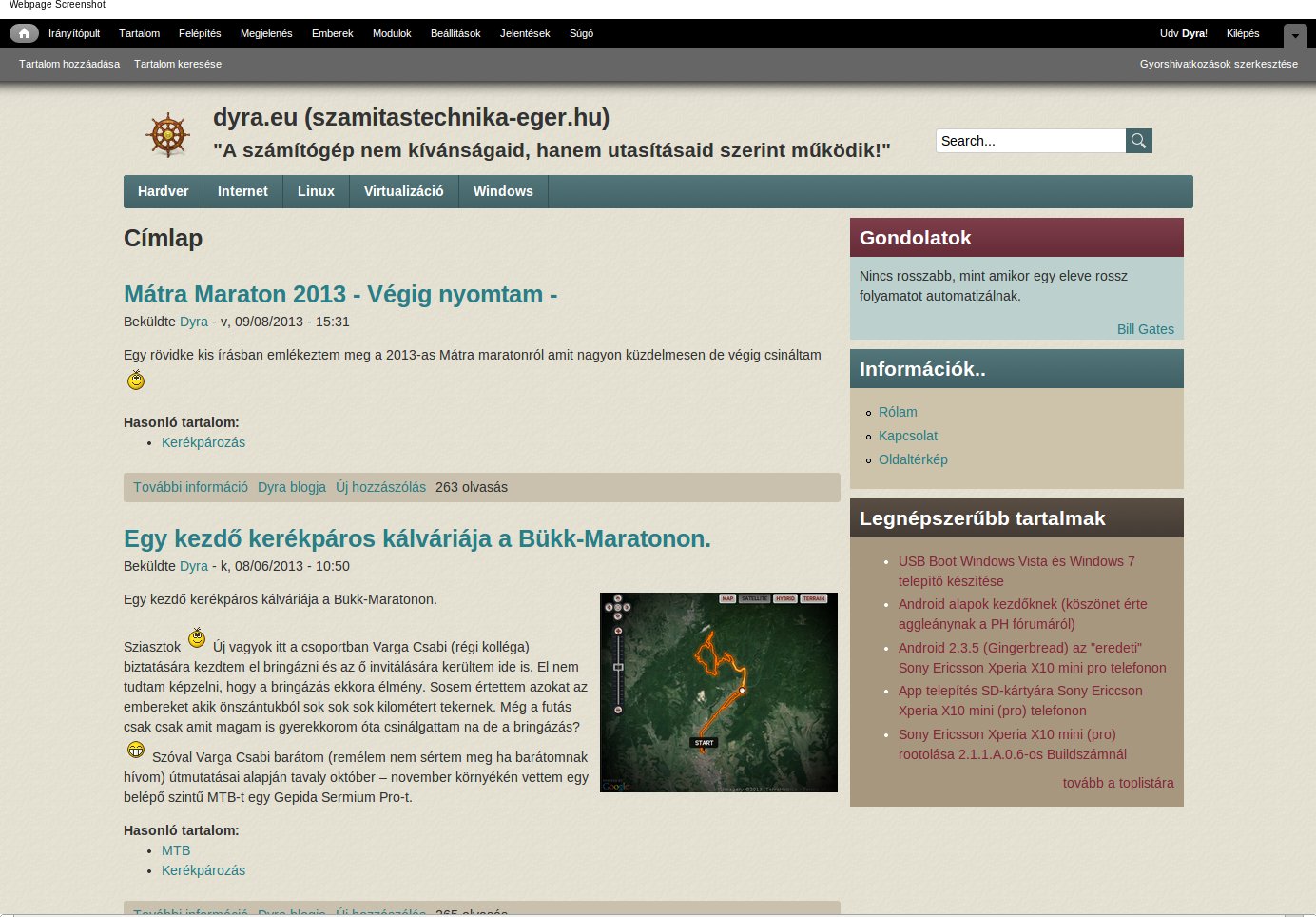Open the Irányítópult admin menu
Screen dimensions: 1316x917
tap(74, 33)
